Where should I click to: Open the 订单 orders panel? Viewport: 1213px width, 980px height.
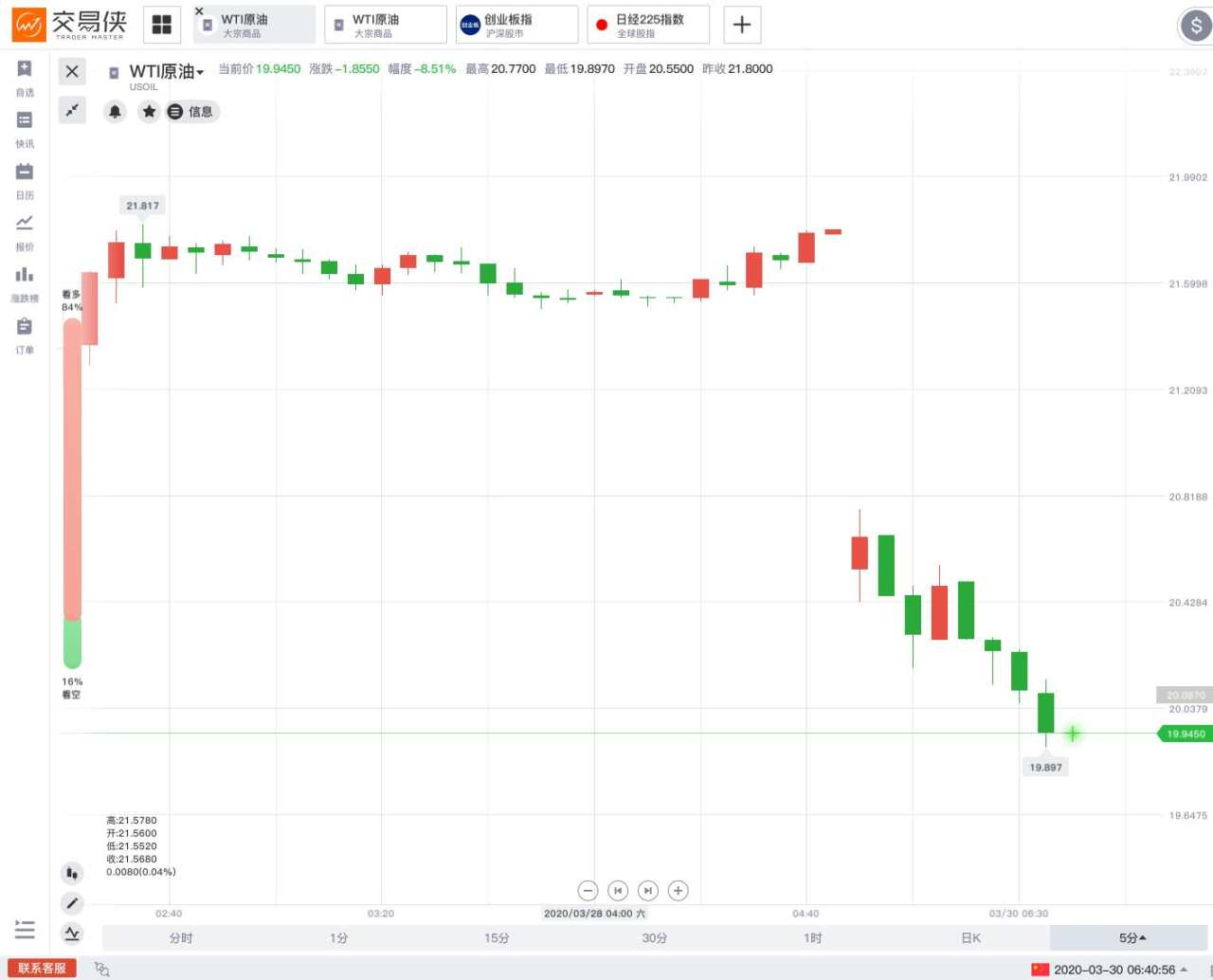point(24,334)
